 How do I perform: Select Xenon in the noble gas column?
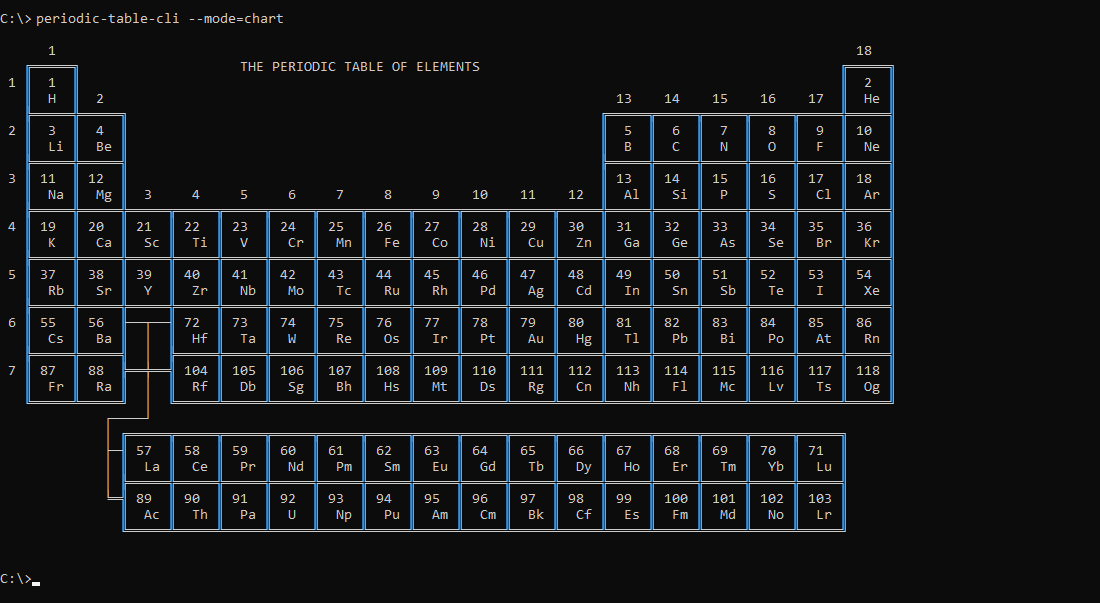click(868, 282)
